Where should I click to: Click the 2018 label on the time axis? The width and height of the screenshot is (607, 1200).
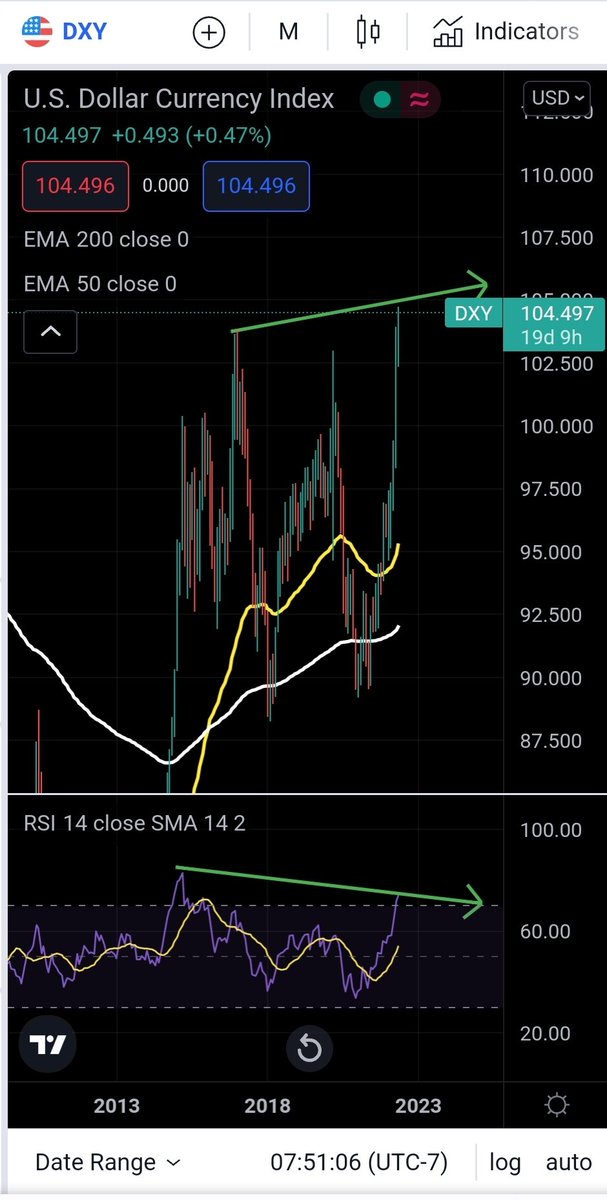click(267, 1105)
